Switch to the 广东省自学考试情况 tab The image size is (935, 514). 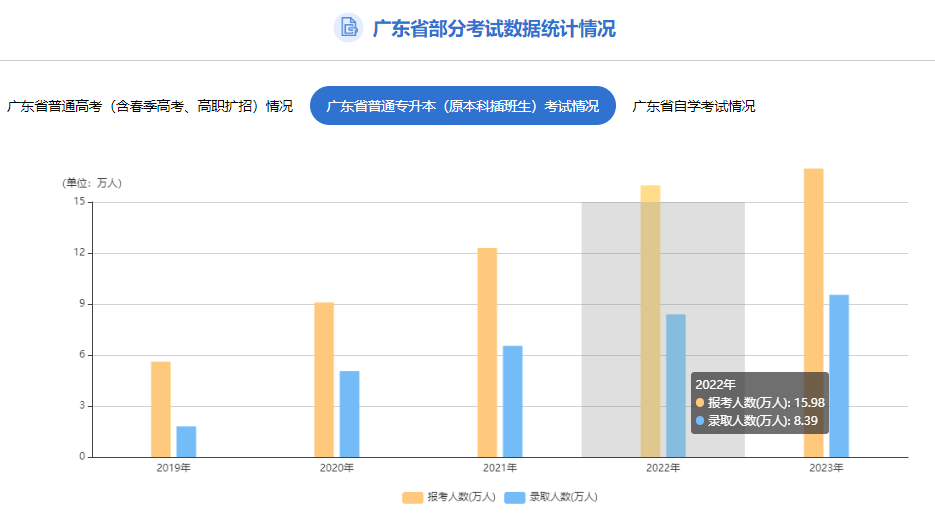(693, 106)
